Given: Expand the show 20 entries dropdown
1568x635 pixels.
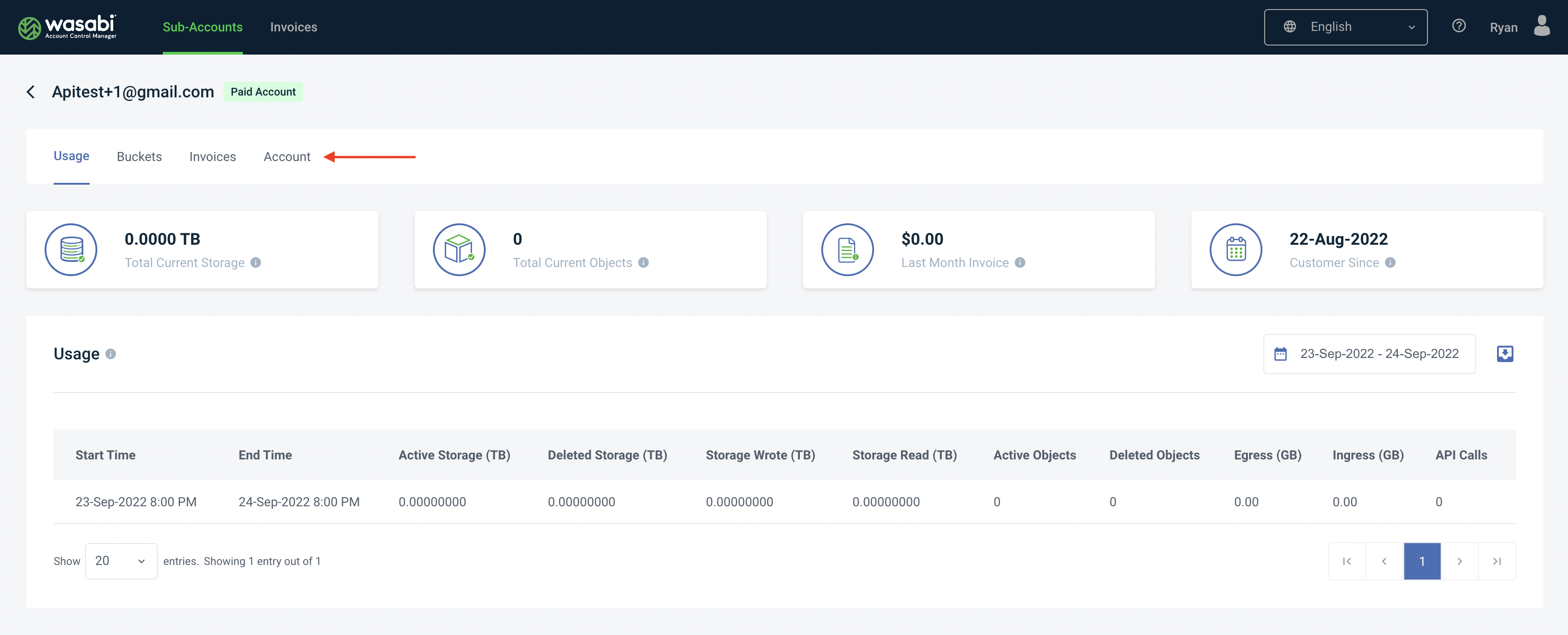Looking at the screenshot, I should point(121,561).
